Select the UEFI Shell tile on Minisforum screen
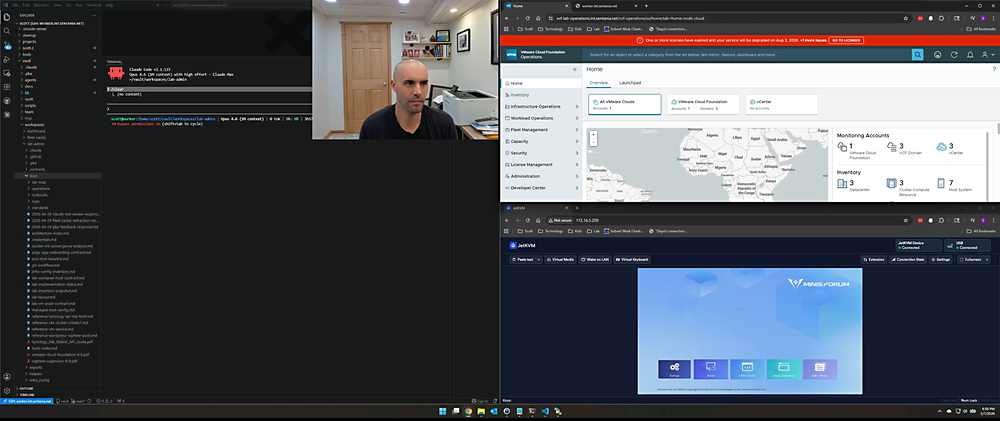1000x421 pixels. click(x=747, y=369)
